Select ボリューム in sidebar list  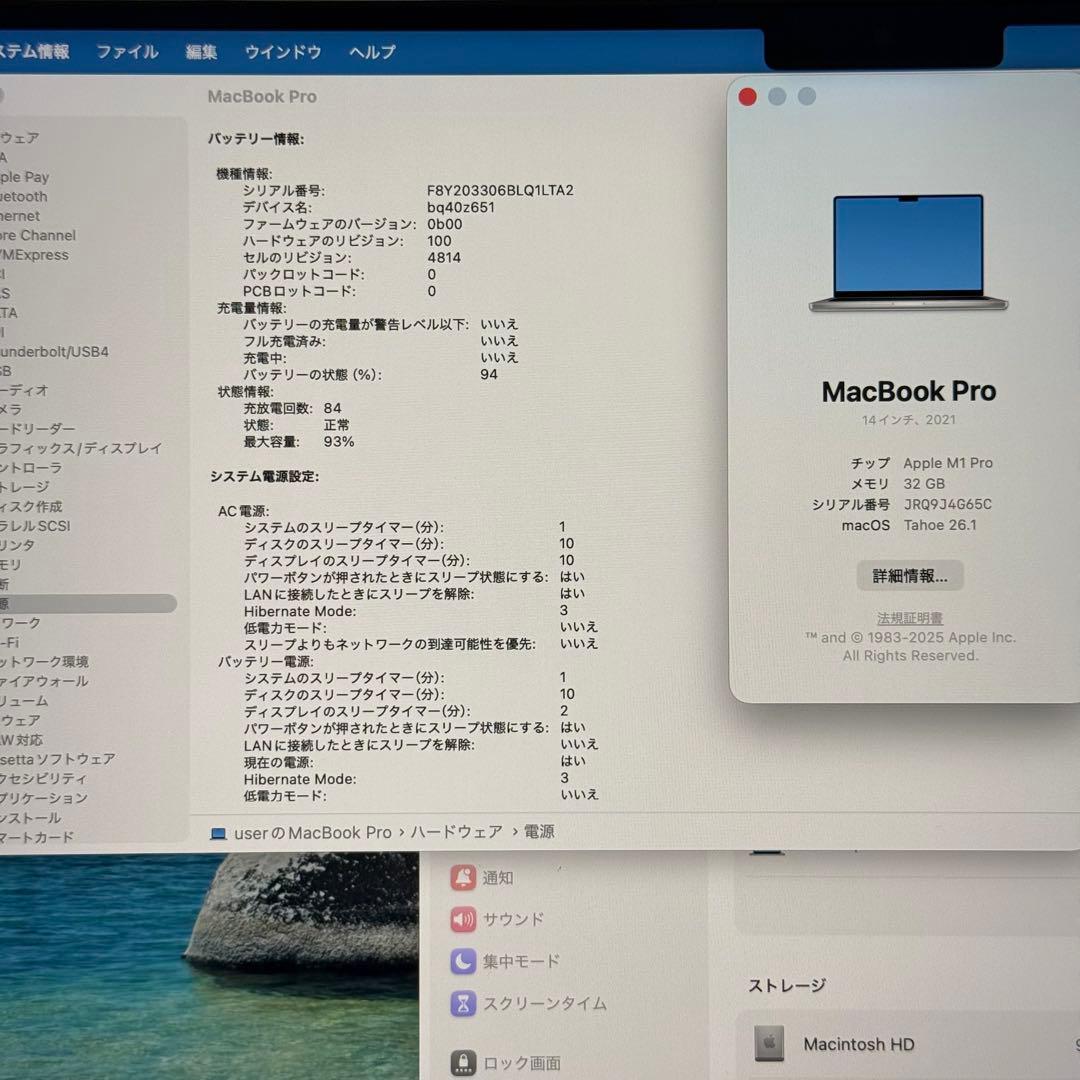(x=24, y=700)
